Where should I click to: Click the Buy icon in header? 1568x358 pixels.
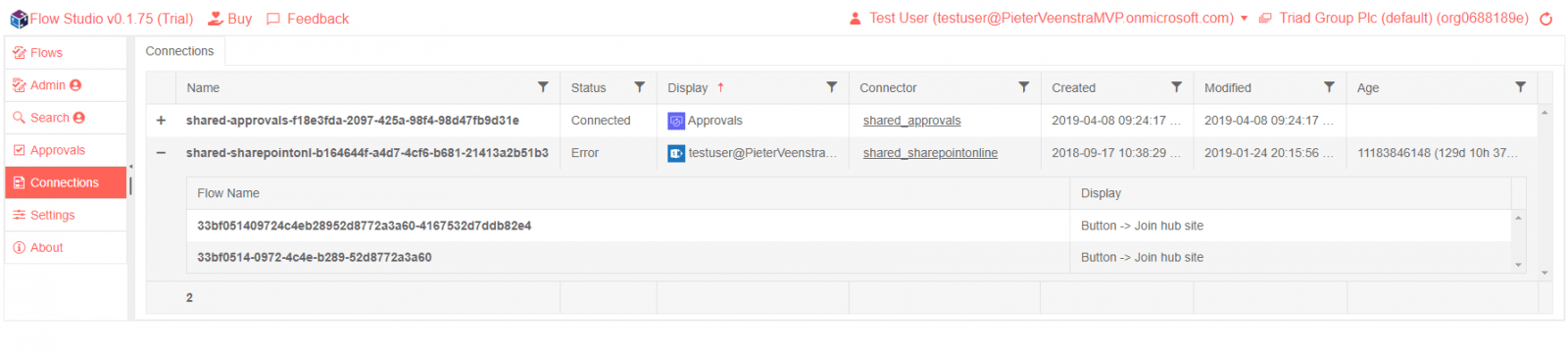coord(215,18)
